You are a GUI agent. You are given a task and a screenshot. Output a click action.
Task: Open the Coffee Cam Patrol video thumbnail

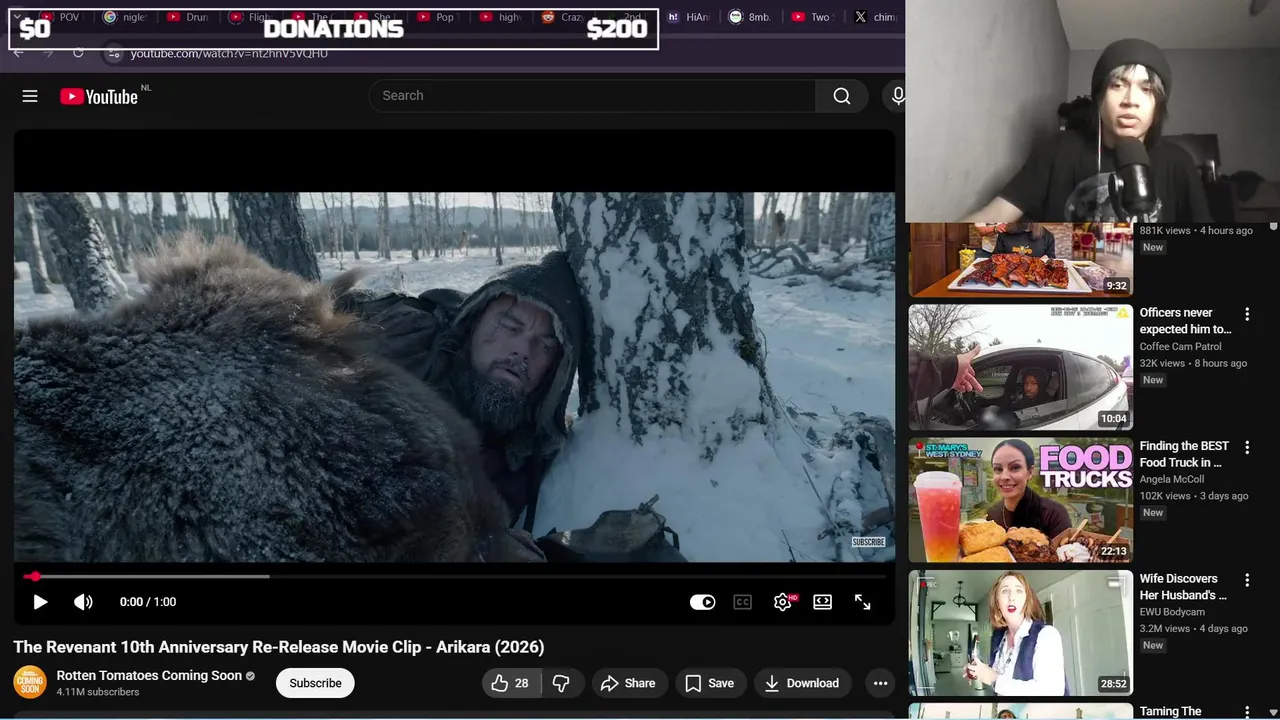1021,367
